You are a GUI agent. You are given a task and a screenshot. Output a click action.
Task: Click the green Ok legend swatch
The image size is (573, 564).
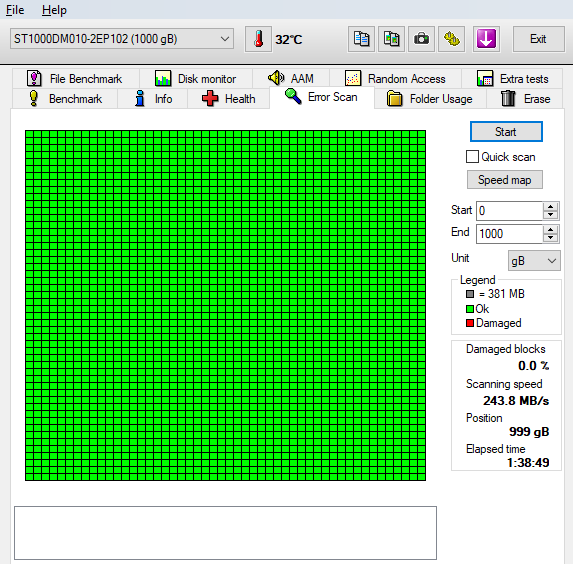click(x=470, y=309)
